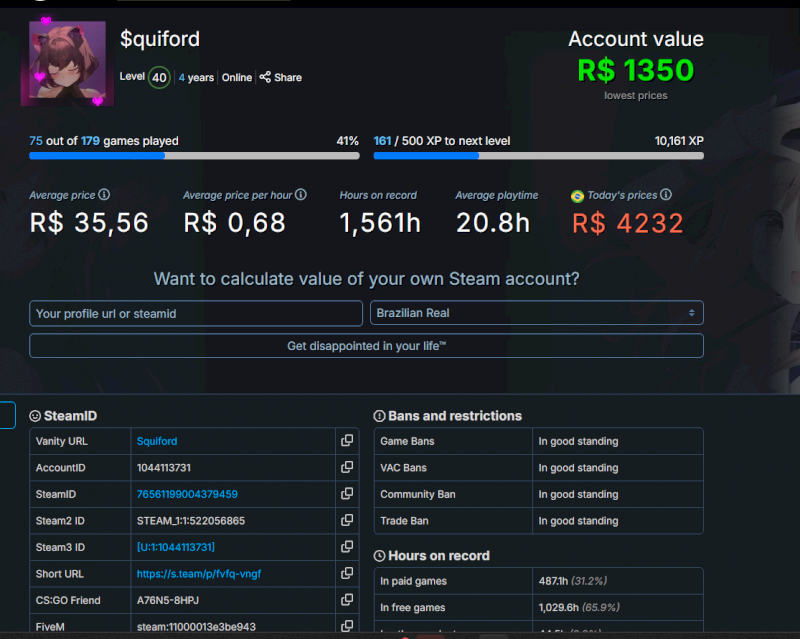Click the Share icon next to Online
The height and width of the screenshot is (639, 800).
click(265, 77)
